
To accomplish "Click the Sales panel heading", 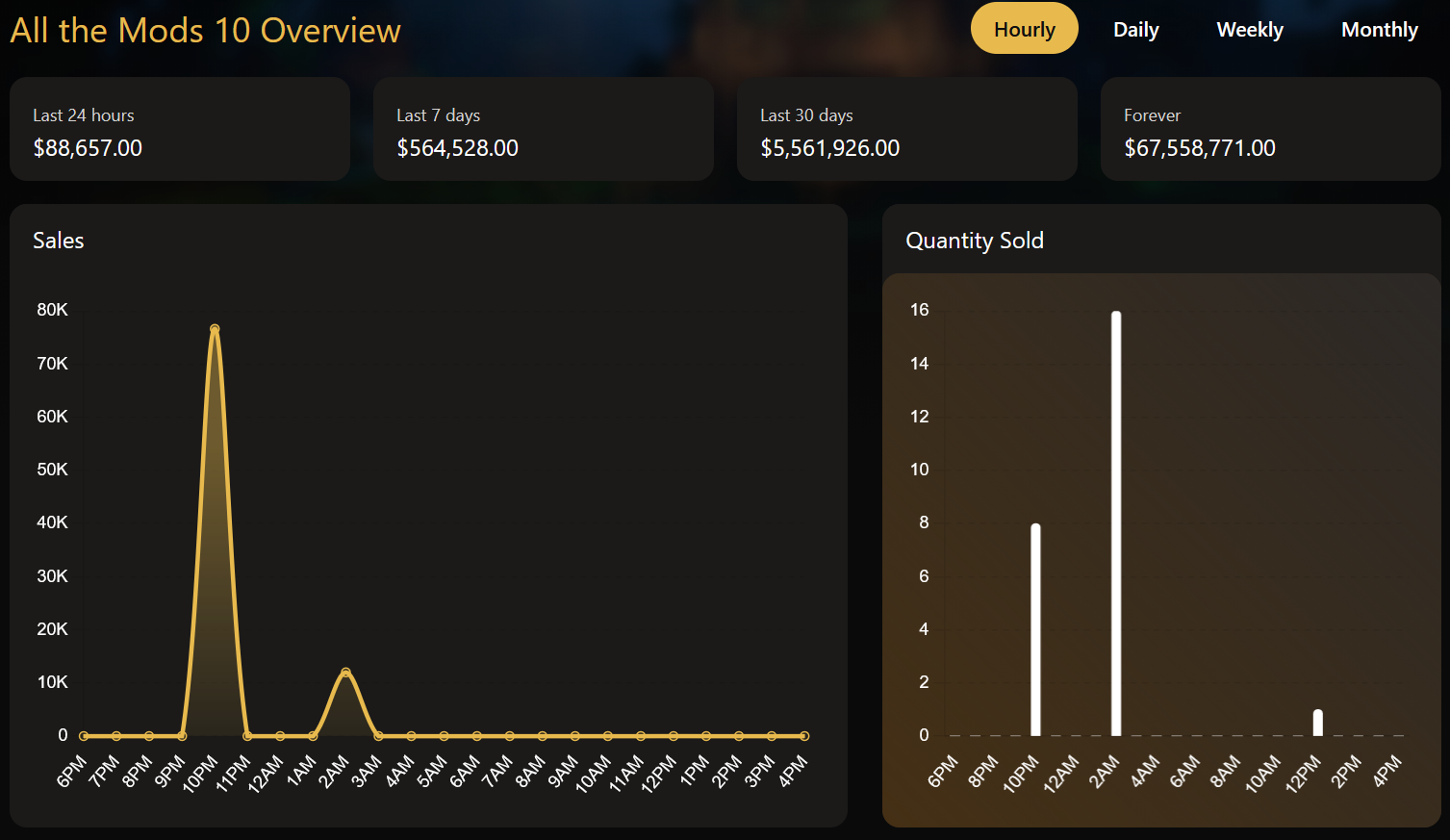I will pyautogui.click(x=58, y=241).
